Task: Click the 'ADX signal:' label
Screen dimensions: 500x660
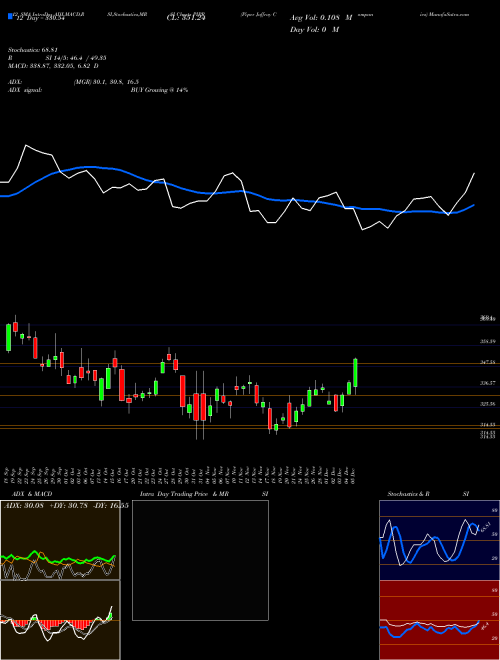Action: pos(25,90)
